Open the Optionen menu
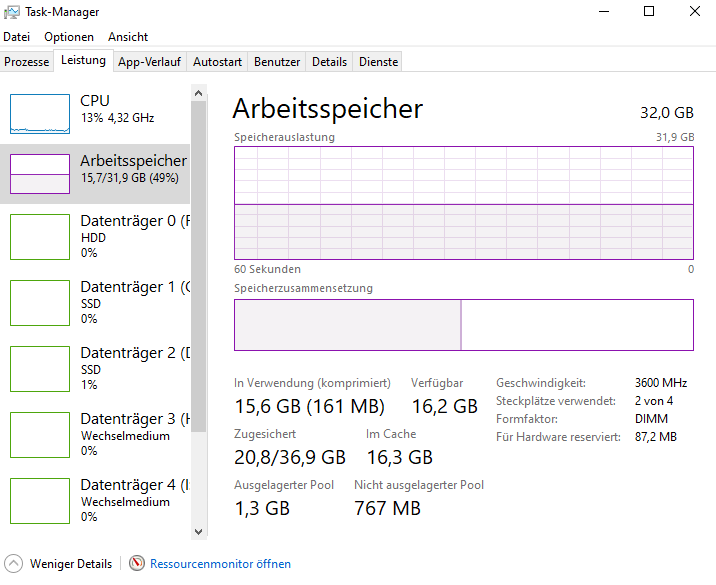 69,37
